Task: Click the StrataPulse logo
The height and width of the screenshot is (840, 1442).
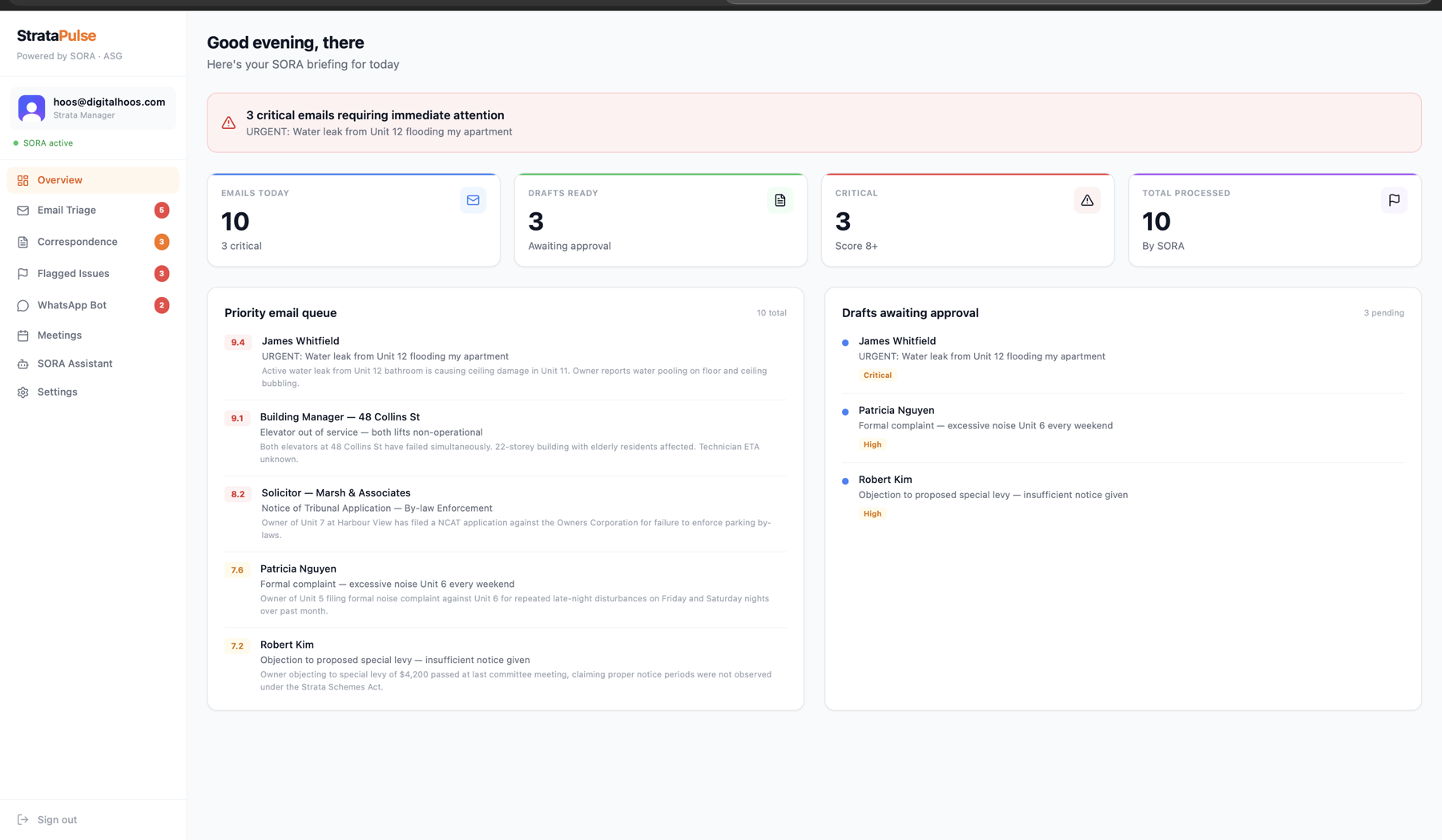Action: point(56,35)
